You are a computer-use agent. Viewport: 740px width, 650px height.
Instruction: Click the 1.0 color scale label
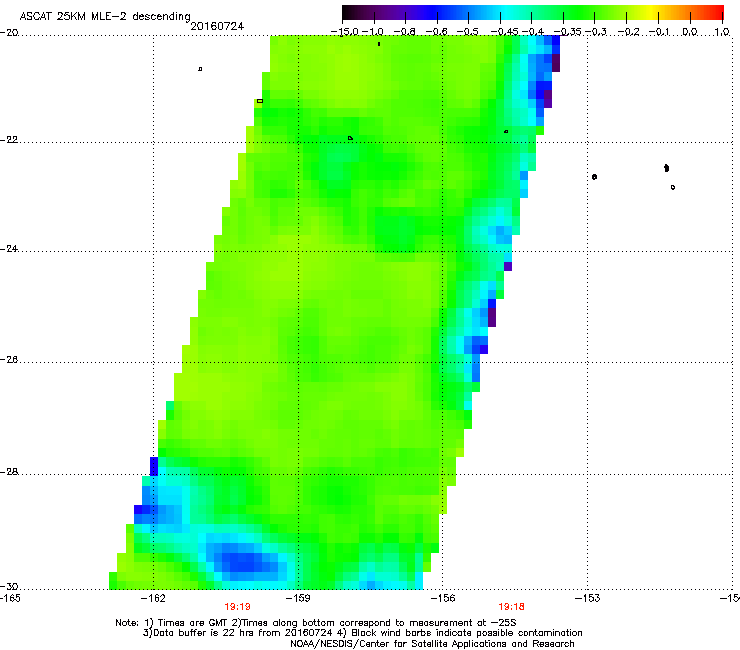[722, 32]
